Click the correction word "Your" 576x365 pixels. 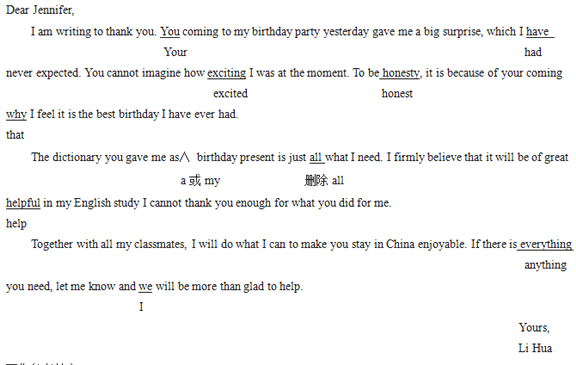pyautogui.click(x=175, y=52)
